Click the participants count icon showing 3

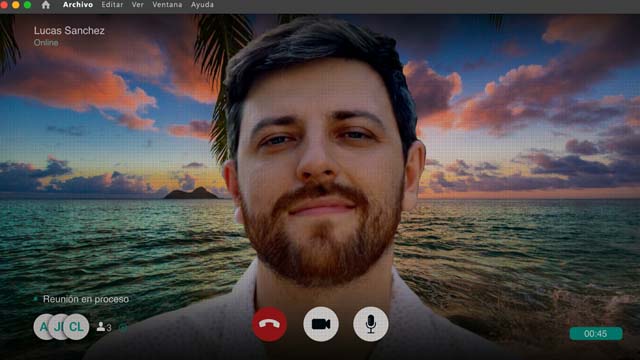tap(104, 327)
